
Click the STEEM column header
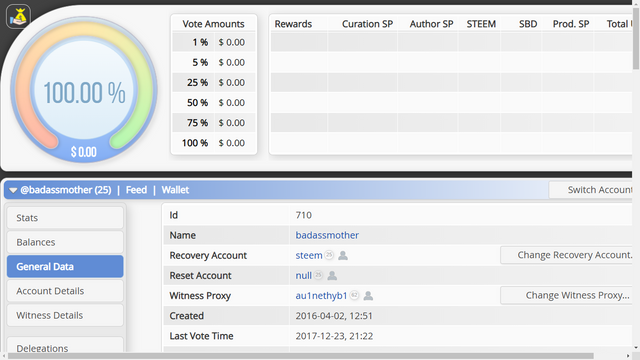pos(481,24)
